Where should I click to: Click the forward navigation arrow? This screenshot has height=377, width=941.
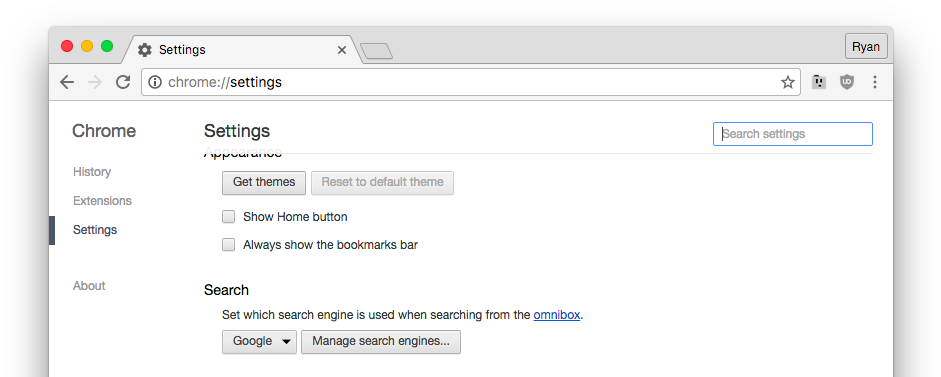click(x=95, y=82)
